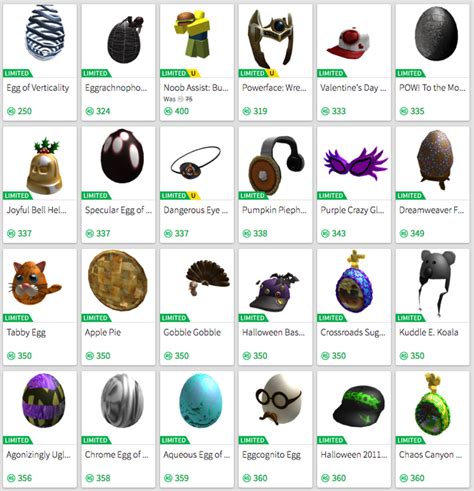Open the Kuddle E. Koala title link
Viewport: 474px width, 491px height.
(429, 332)
